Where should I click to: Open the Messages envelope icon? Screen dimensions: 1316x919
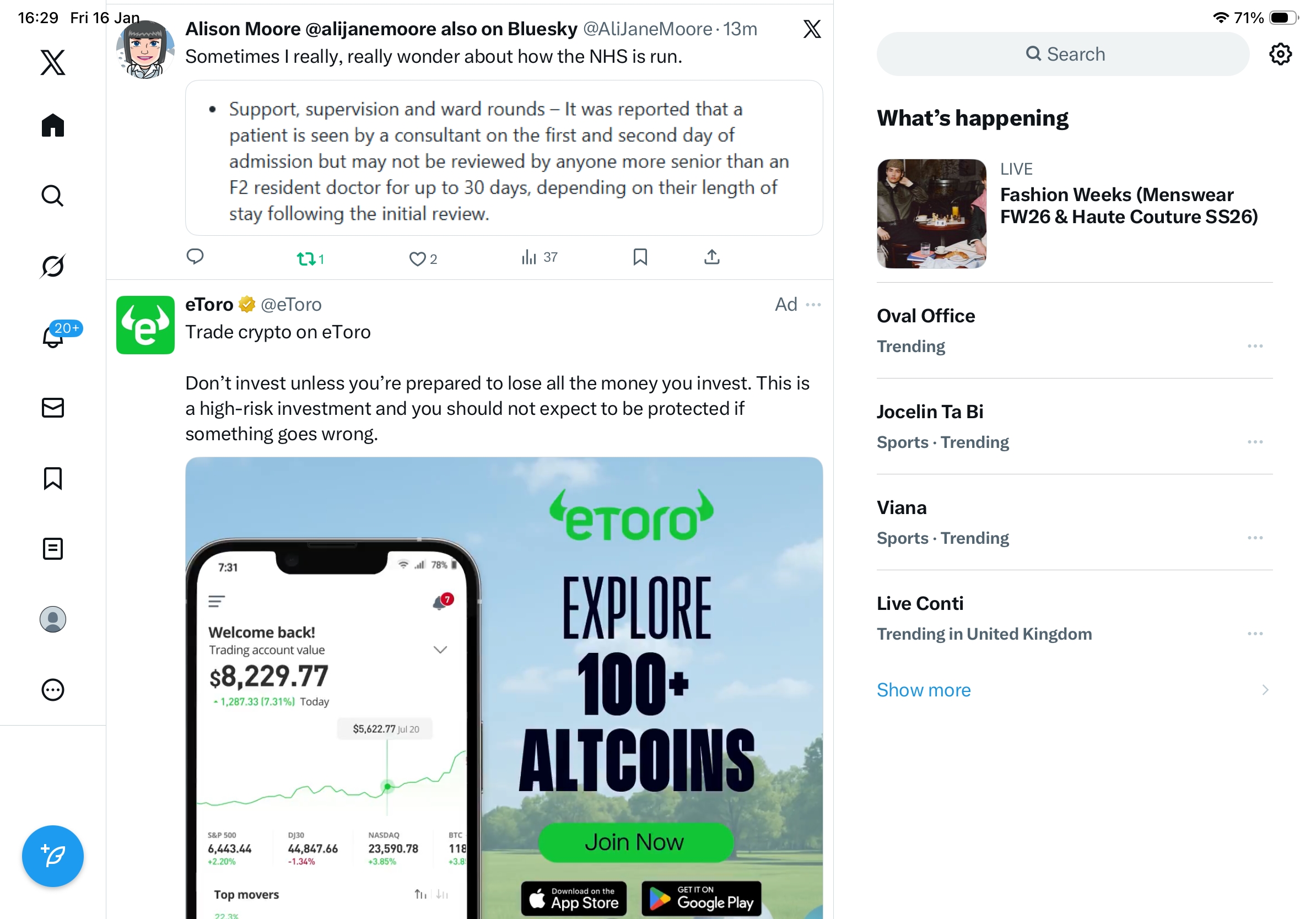[x=53, y=407]
